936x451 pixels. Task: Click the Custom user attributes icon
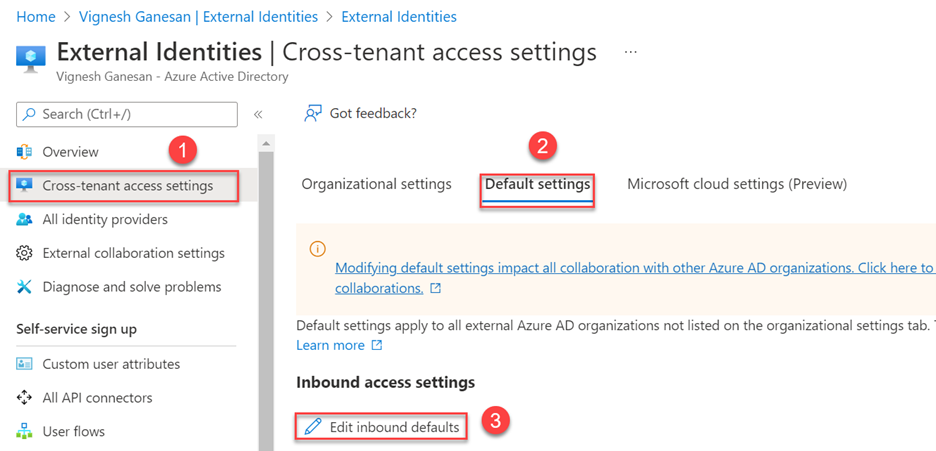[25, 364]
